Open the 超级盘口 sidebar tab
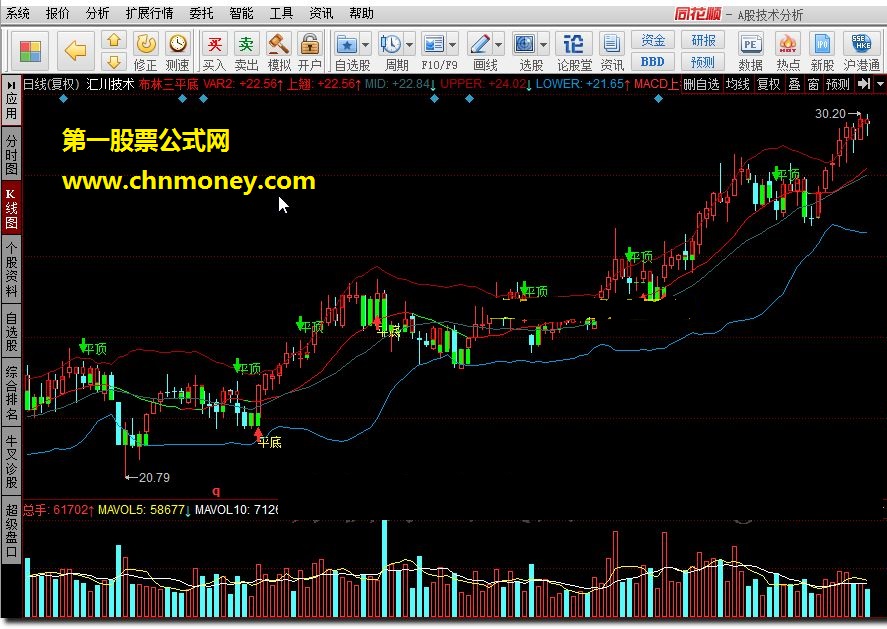 point(11,530)
